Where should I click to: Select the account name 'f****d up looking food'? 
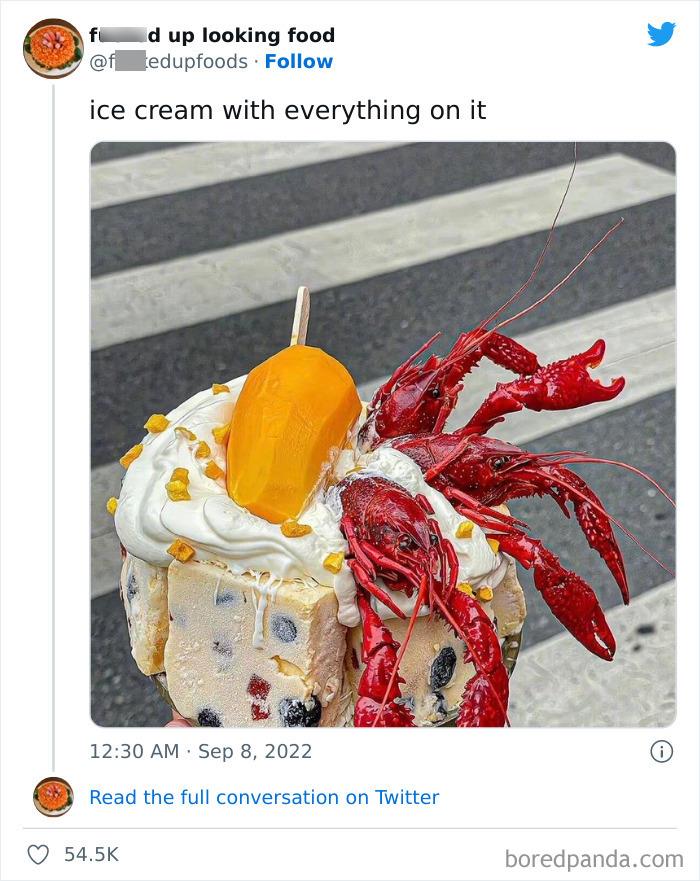pos(213,36)
